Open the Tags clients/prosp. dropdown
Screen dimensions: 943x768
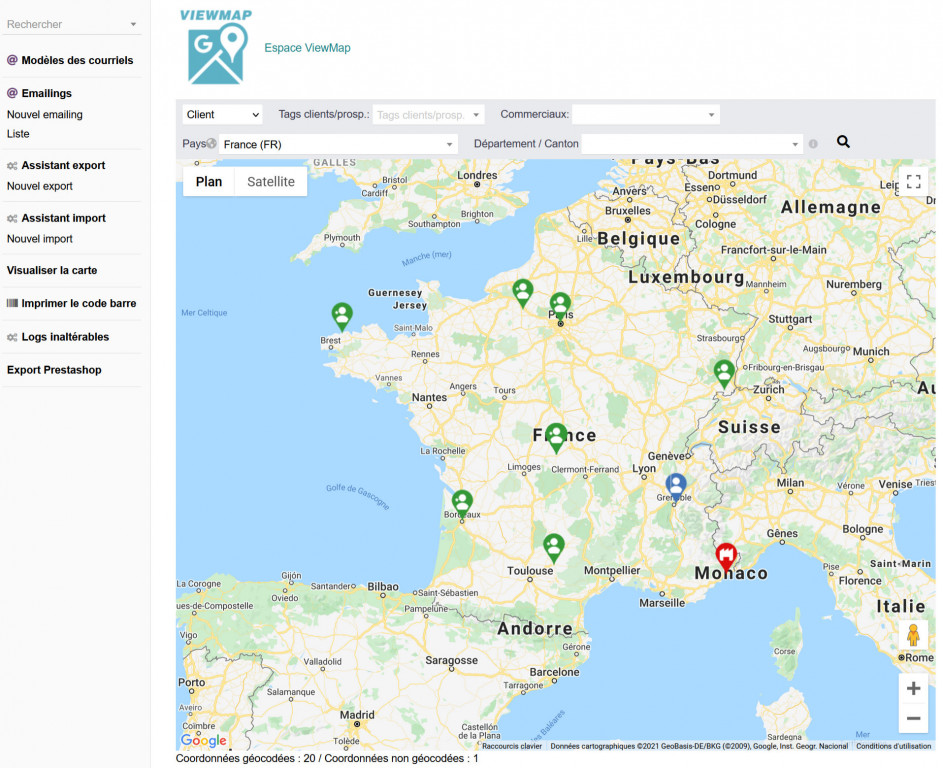coord(429,114)
